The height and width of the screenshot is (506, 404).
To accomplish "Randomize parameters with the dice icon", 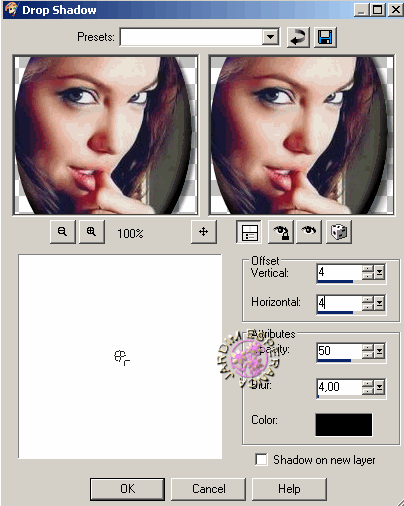I will pos(339,231).
